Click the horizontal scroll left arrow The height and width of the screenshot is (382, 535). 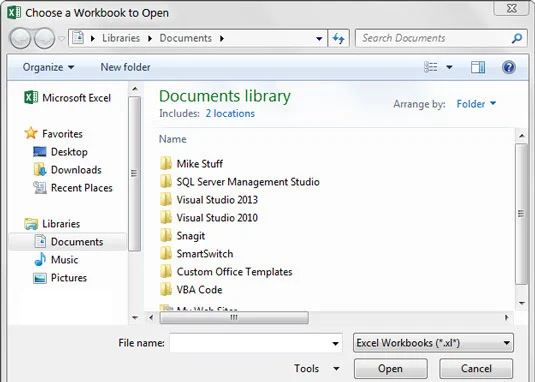(151, 318)
